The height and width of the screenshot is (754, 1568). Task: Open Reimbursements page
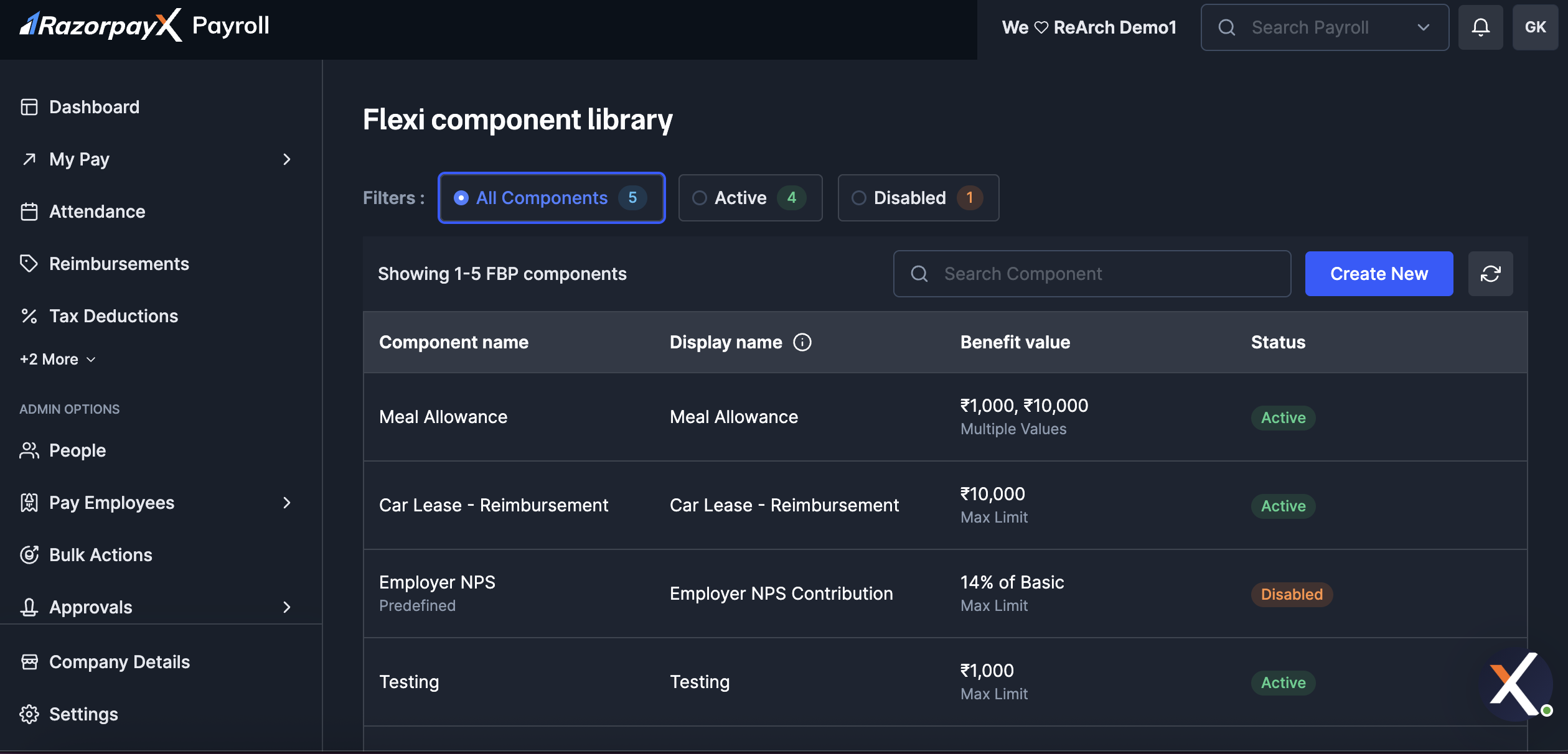coord(119,264)
